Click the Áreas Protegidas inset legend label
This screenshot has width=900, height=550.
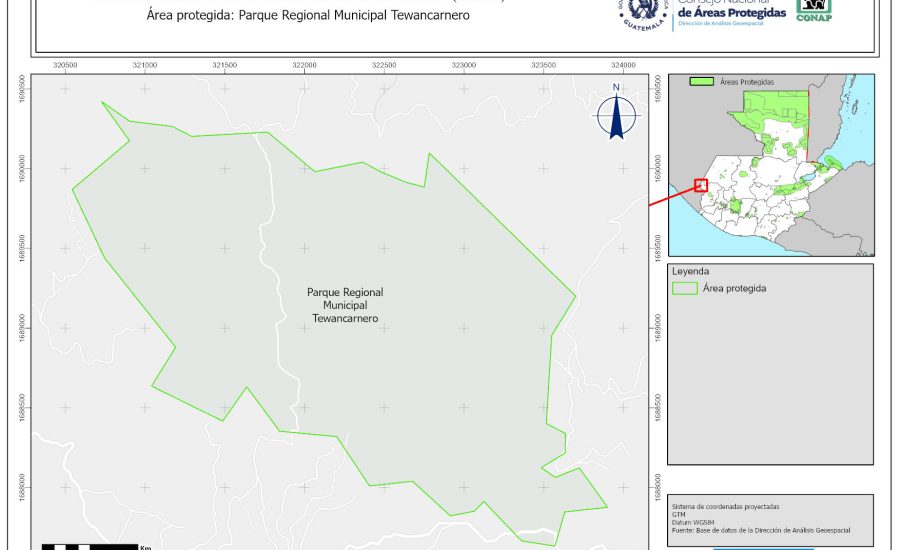(747, 81)
